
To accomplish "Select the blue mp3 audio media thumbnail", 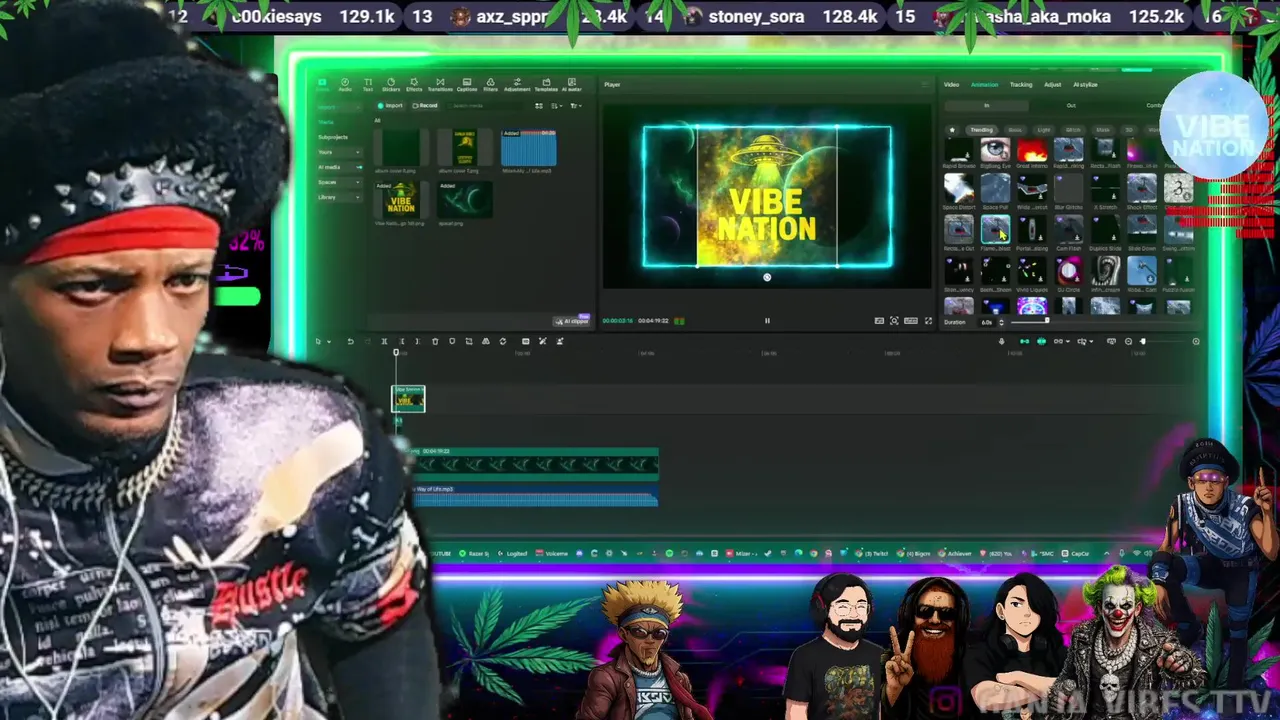I will click(529, 147).
